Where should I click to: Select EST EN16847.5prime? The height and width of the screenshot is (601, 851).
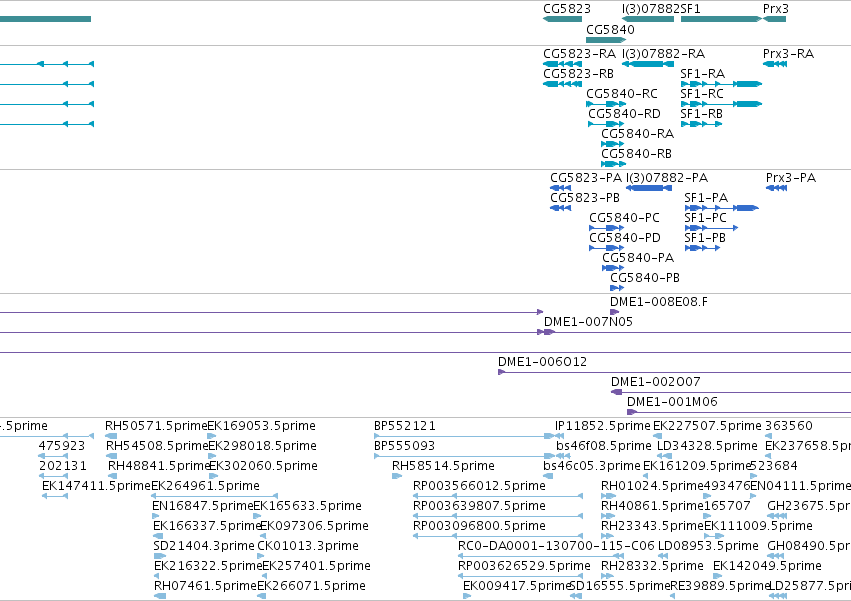pyautogui.click(x=156, y=516)
